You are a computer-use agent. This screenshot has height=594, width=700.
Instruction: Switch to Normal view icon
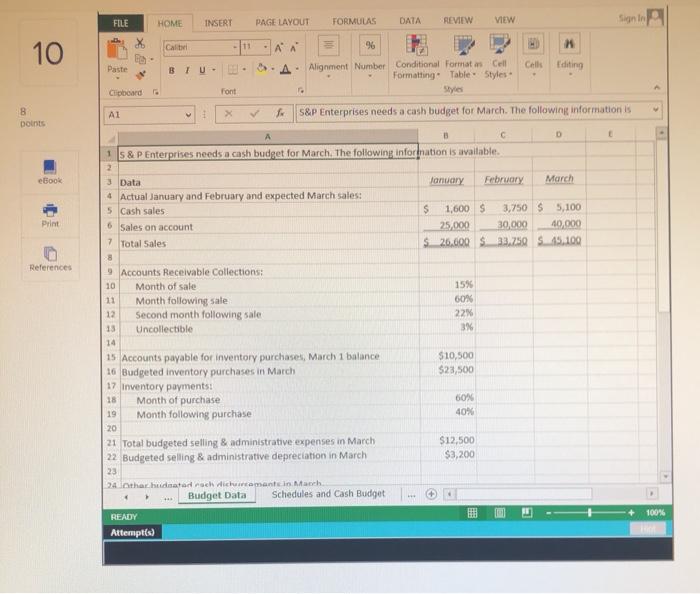[472, 513]
